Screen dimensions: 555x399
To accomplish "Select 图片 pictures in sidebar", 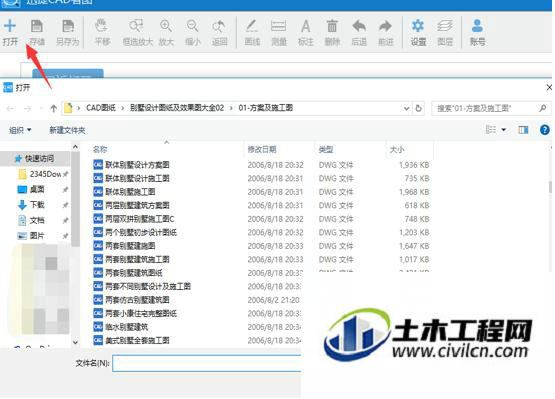I will (31, 235).
